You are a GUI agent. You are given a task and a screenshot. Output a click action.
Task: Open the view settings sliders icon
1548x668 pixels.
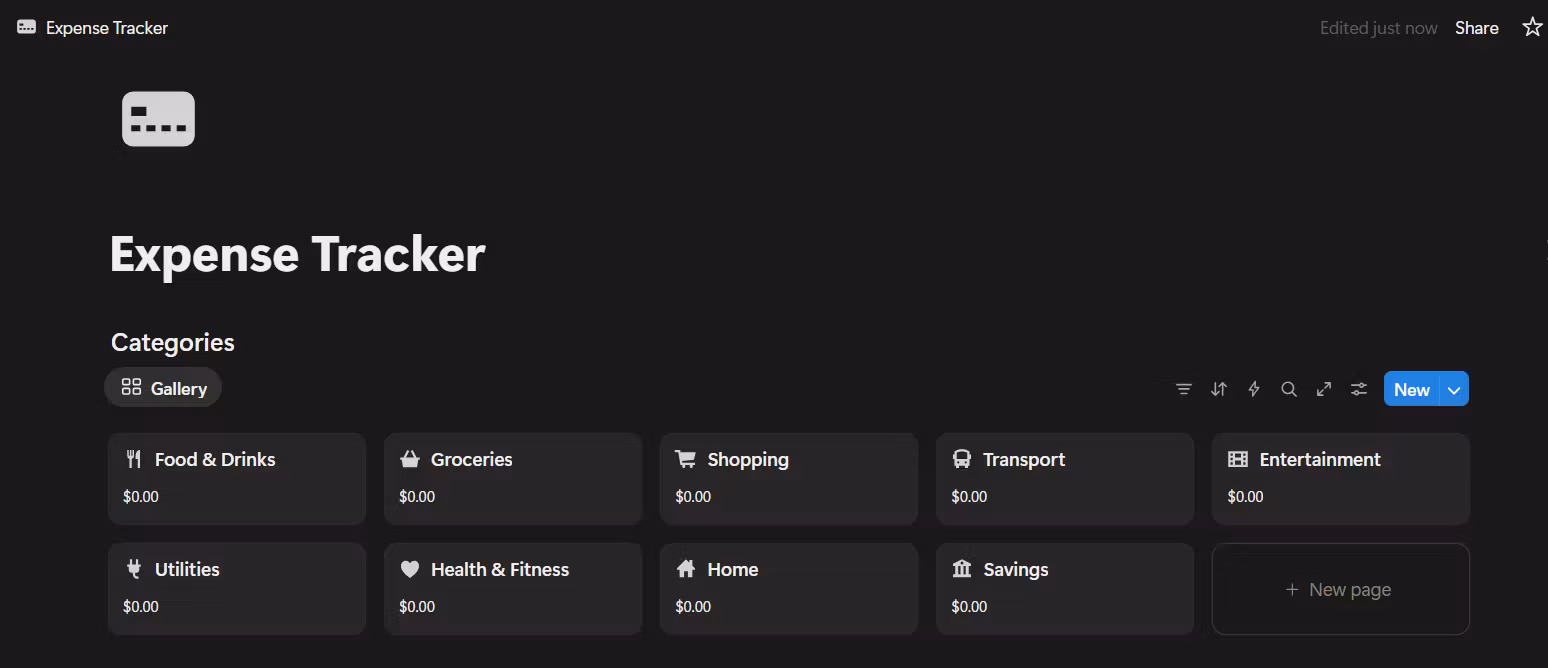pos(1359,389)
